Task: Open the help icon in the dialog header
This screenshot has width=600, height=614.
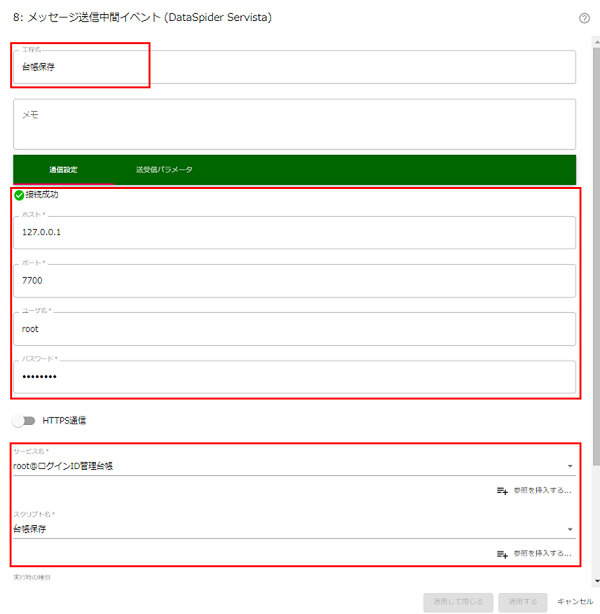Action: pyautogui.click(x=584, y=18)
